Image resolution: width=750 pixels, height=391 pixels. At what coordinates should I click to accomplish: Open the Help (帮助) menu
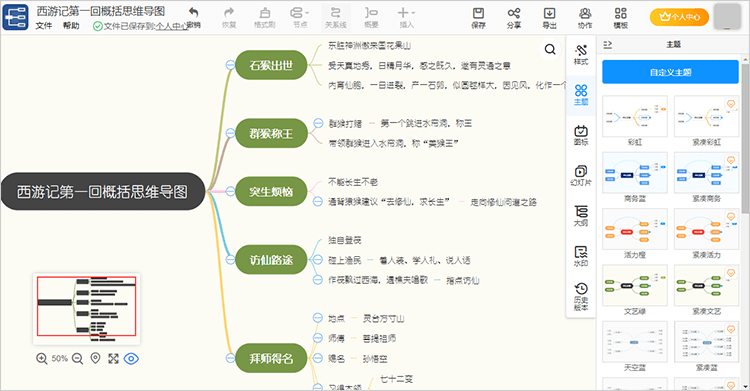point(71,25)
